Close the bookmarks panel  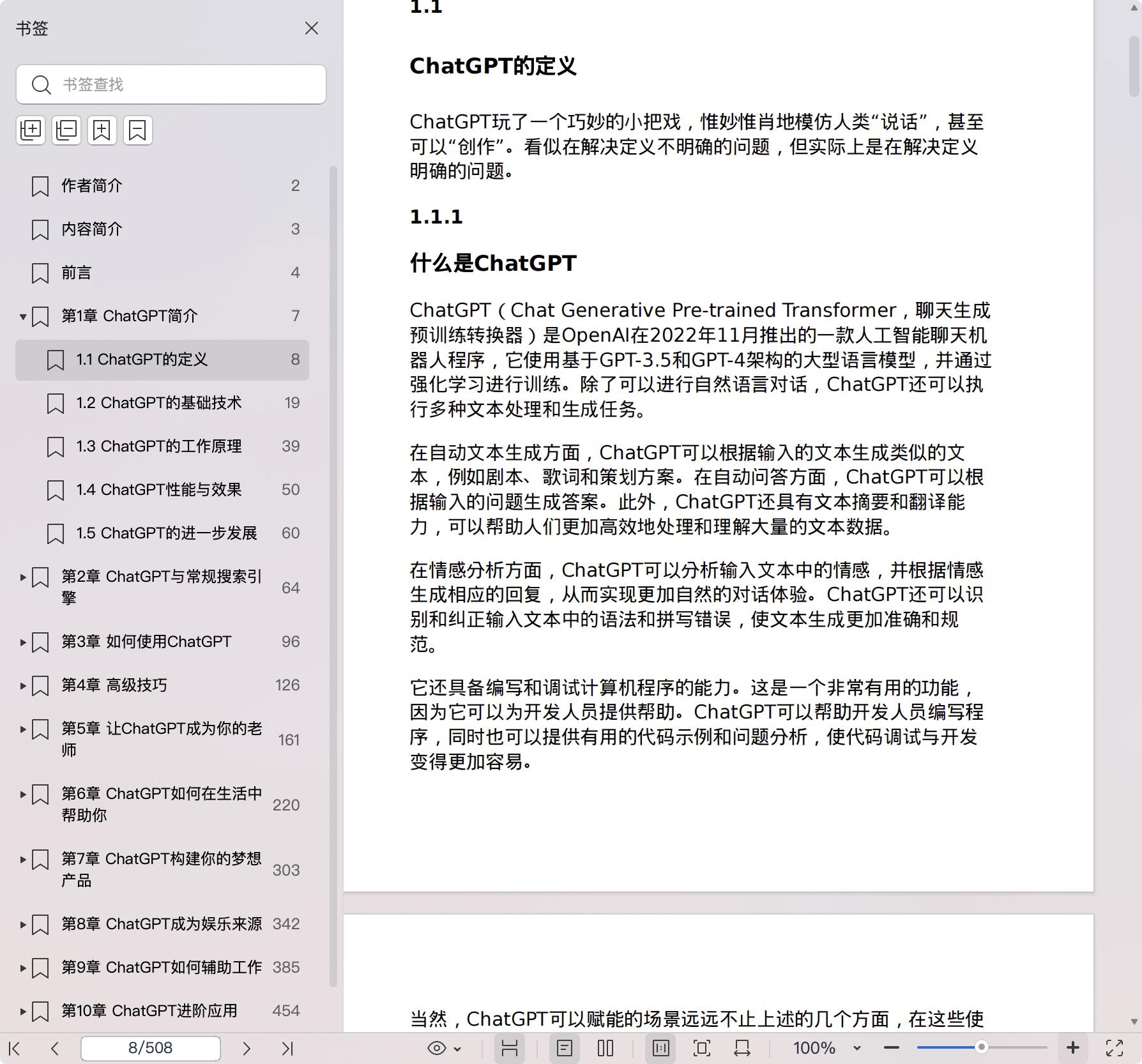(x=311, y=28)
